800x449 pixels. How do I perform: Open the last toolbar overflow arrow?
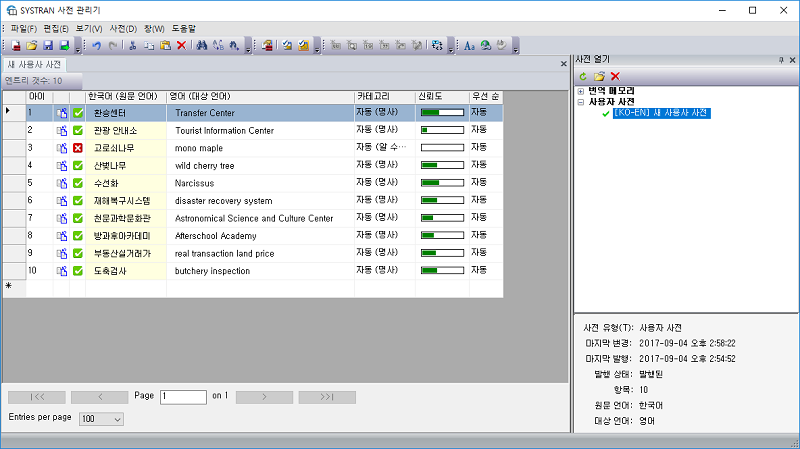click(x=516, y=46)
